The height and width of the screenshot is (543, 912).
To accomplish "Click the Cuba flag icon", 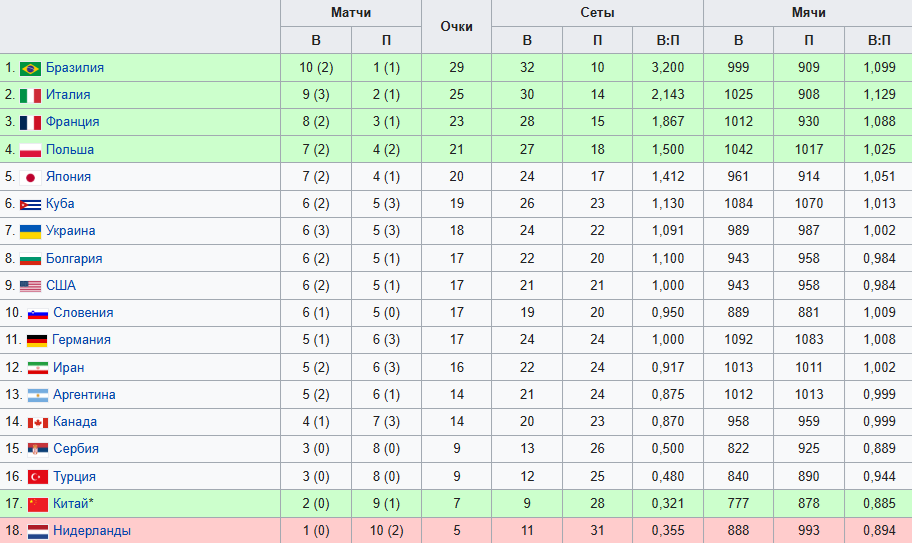I will [30, 204].
